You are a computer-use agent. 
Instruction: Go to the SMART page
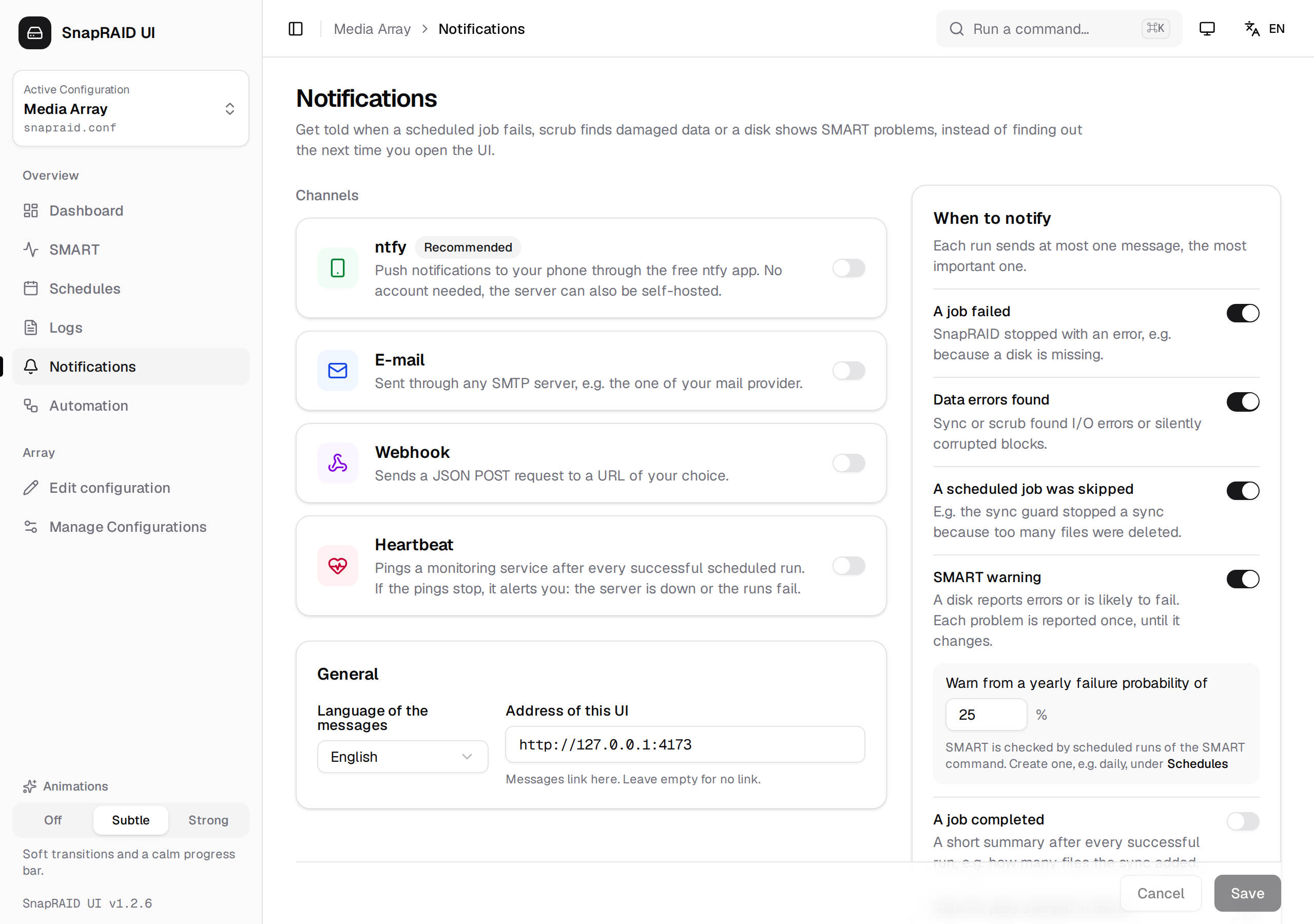click(130, 249)
